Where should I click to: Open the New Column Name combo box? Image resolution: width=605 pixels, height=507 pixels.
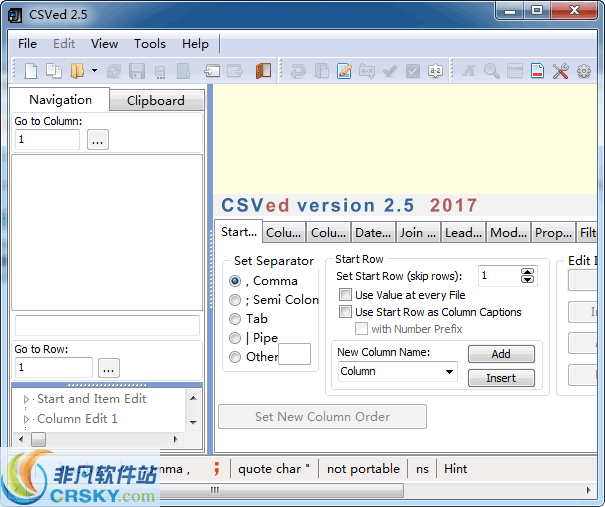[x=397, y=371]
